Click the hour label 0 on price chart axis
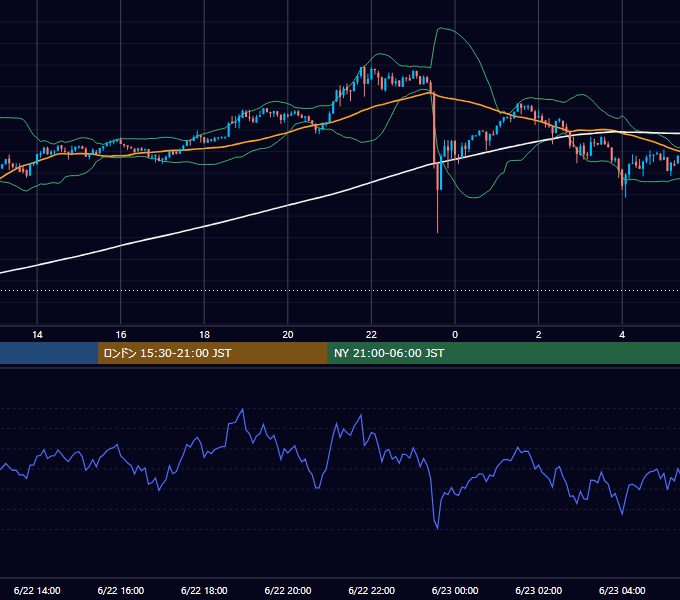The height and width of the screenshot is (600, 680). pos(455,335)
